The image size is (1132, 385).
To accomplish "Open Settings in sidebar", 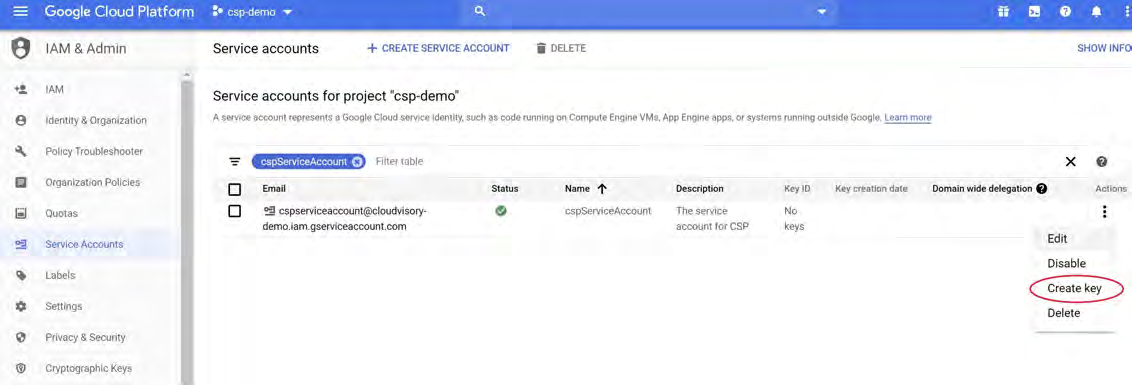I will [x=64, y=306].
